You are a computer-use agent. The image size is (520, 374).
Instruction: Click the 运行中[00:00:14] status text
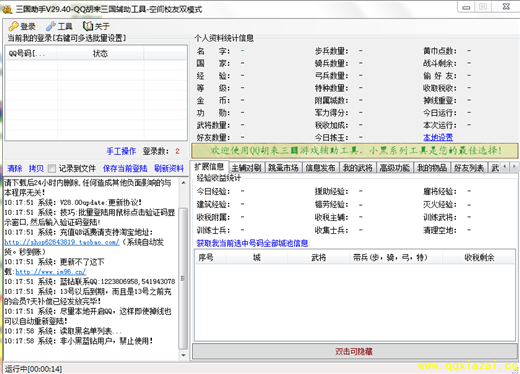pyautogui.click(x=33, y=369)
